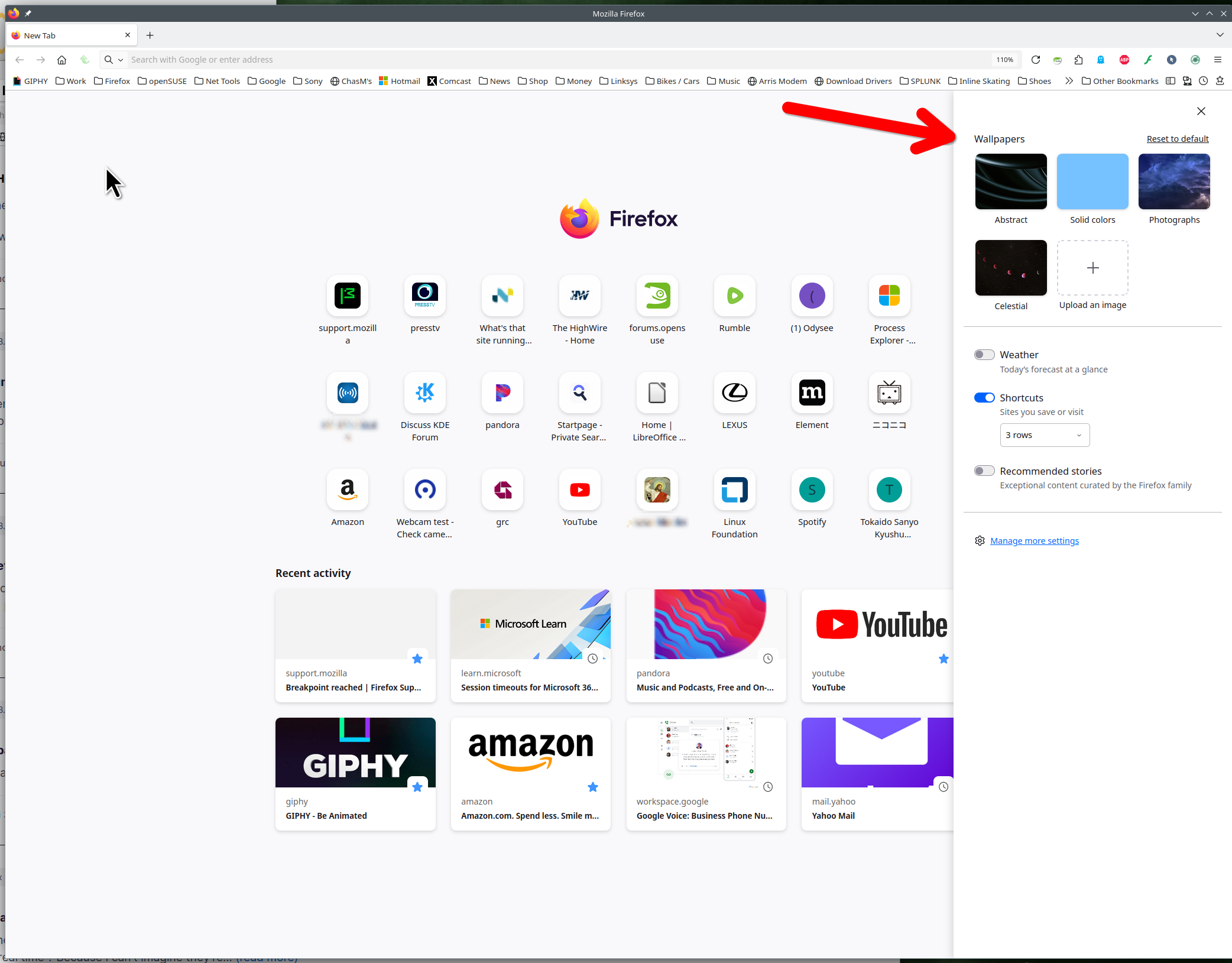Expand the search engine dropdown arrow
Viewport: 1232px width, 963px height.
121,60
